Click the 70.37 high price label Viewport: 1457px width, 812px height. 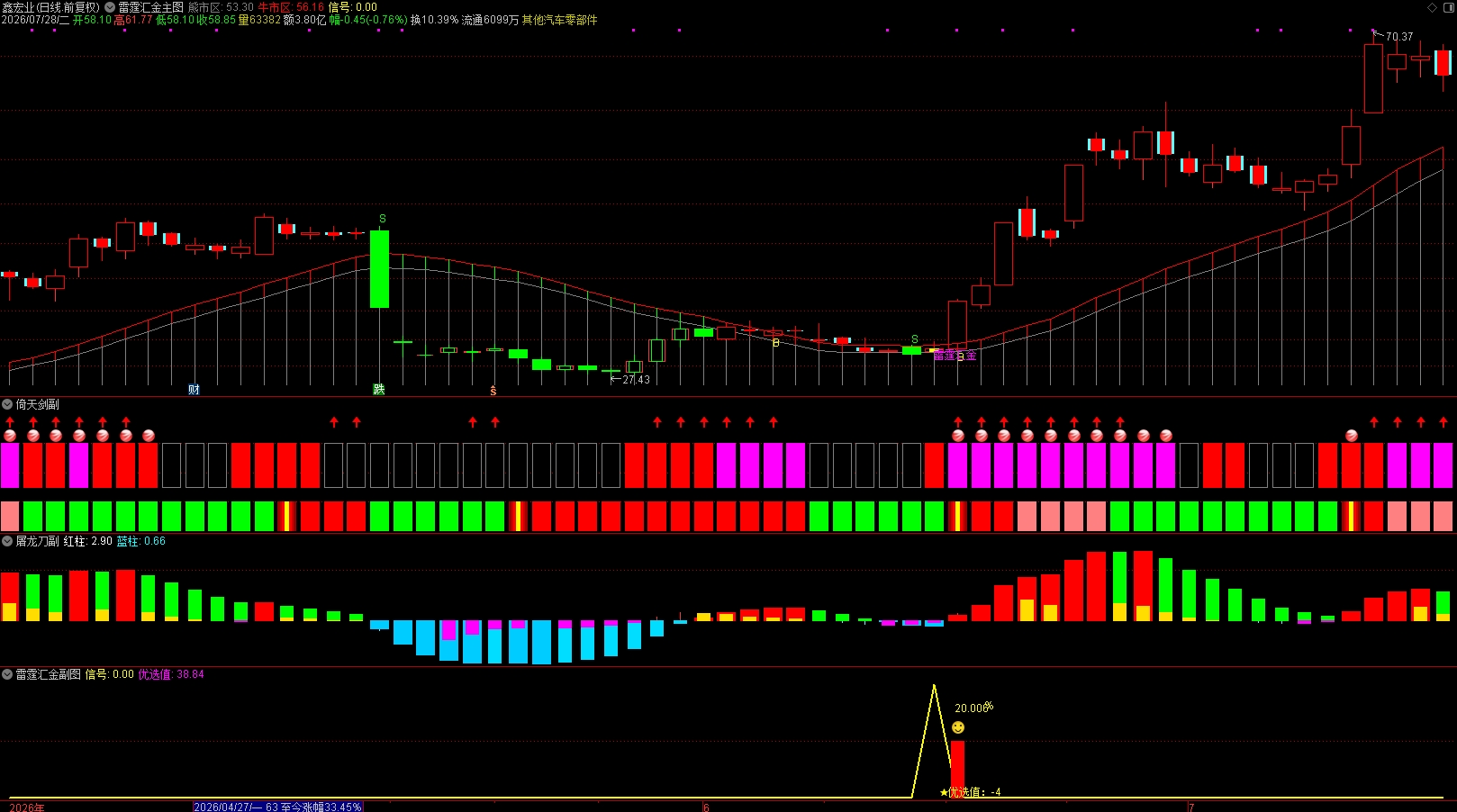tap(1398, 37)
